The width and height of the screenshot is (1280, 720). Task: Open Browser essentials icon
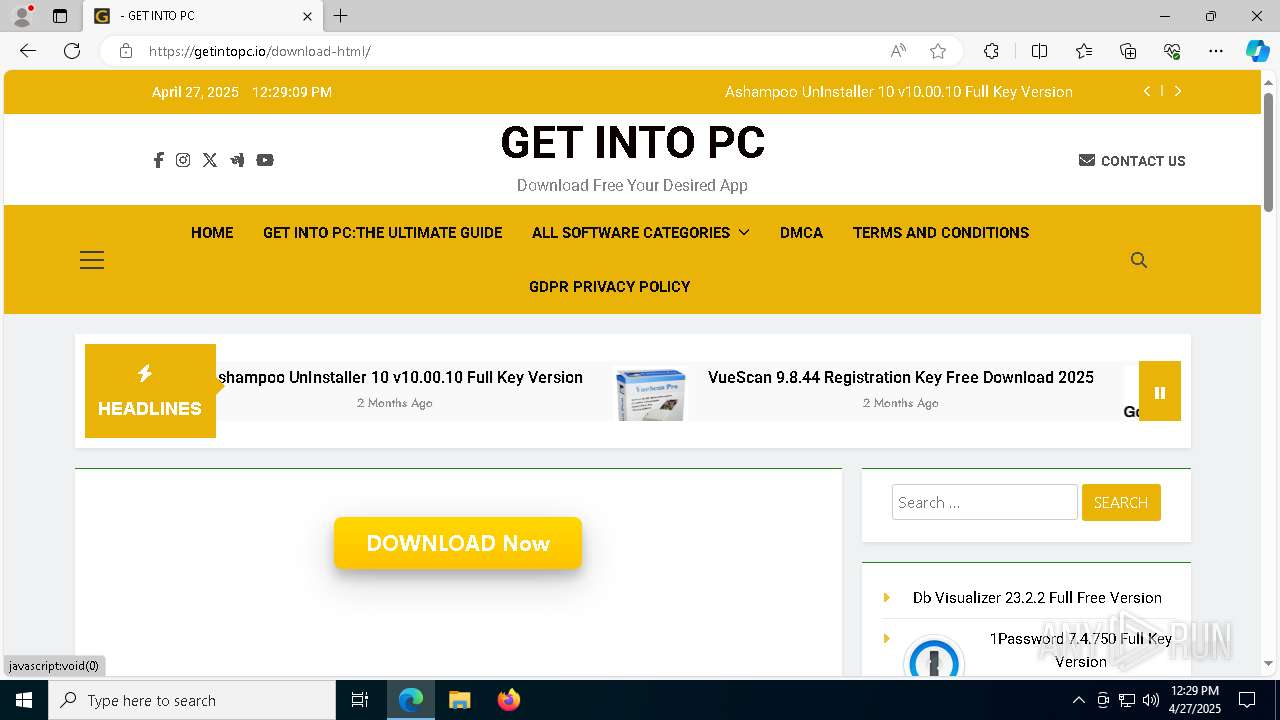click(1172, 51)
